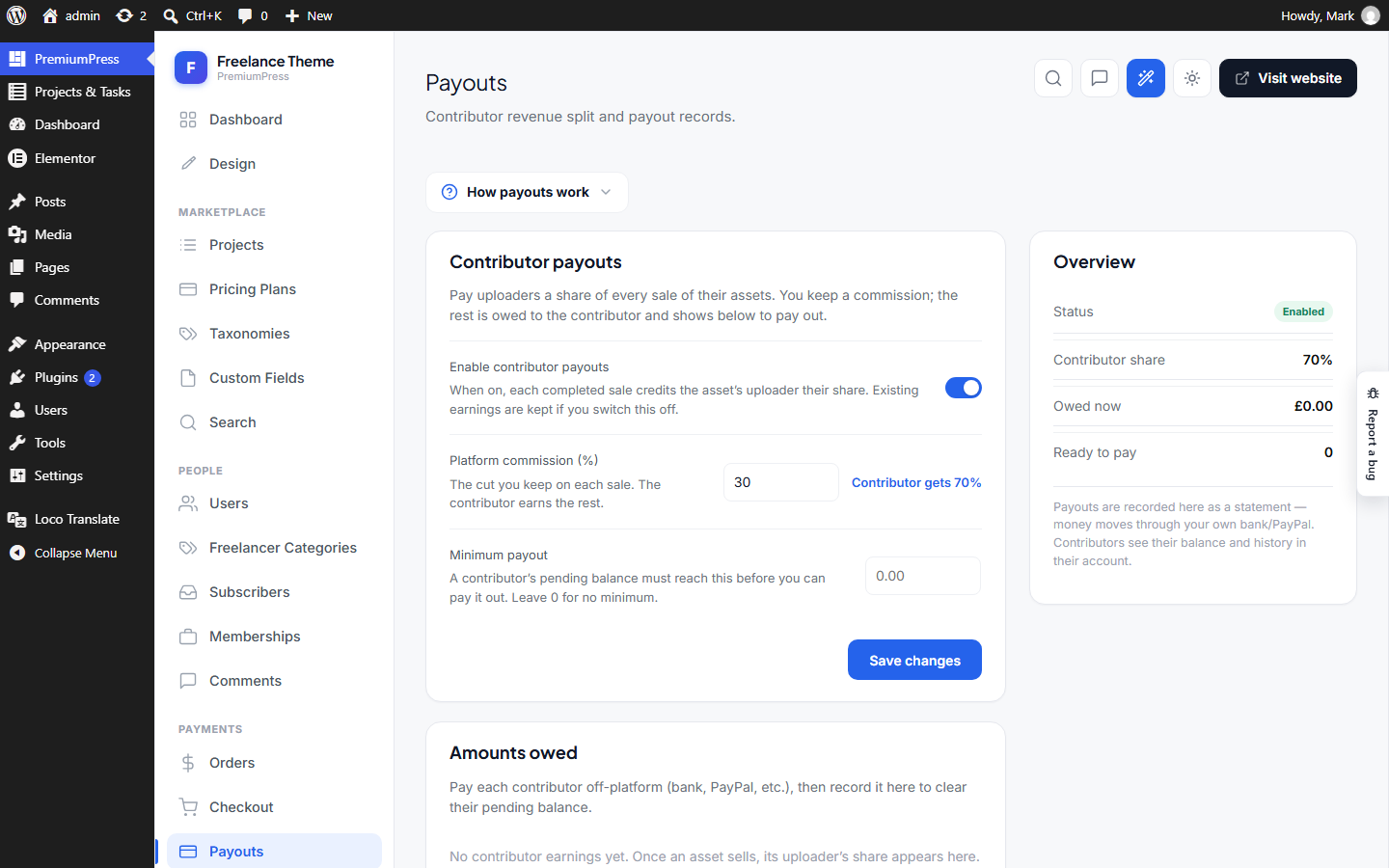Open the admin bar comments bubble

(253, 15)
